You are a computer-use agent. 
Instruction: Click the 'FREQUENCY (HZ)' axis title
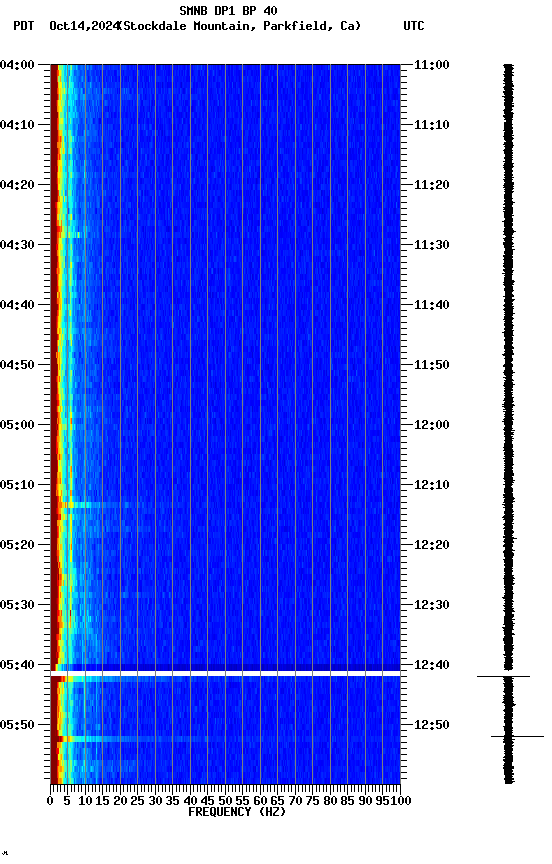pos(237,812)
